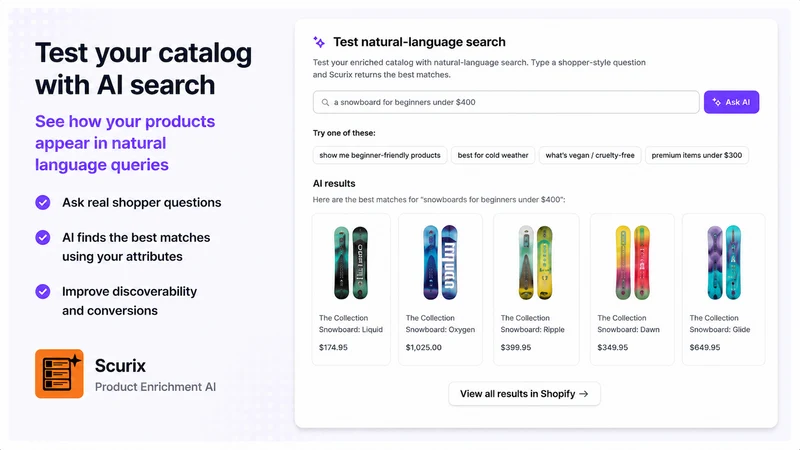The image size is (800, 450).
Task: Open the Snowboard: Dawn product image
Action: pyautogui.click(x=632, y=262)
